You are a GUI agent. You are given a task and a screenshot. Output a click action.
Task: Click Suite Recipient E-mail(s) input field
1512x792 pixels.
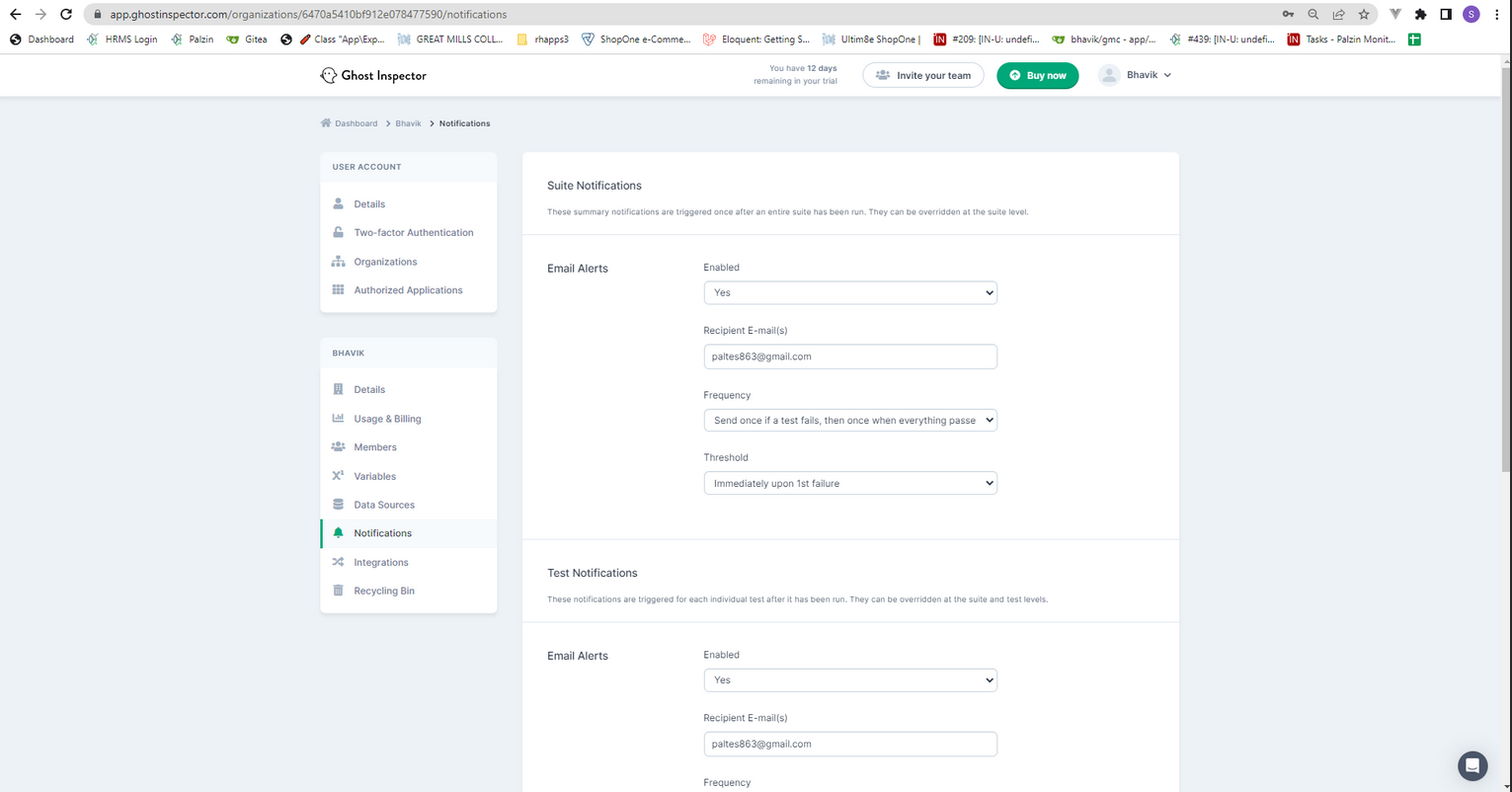(850, 356)
